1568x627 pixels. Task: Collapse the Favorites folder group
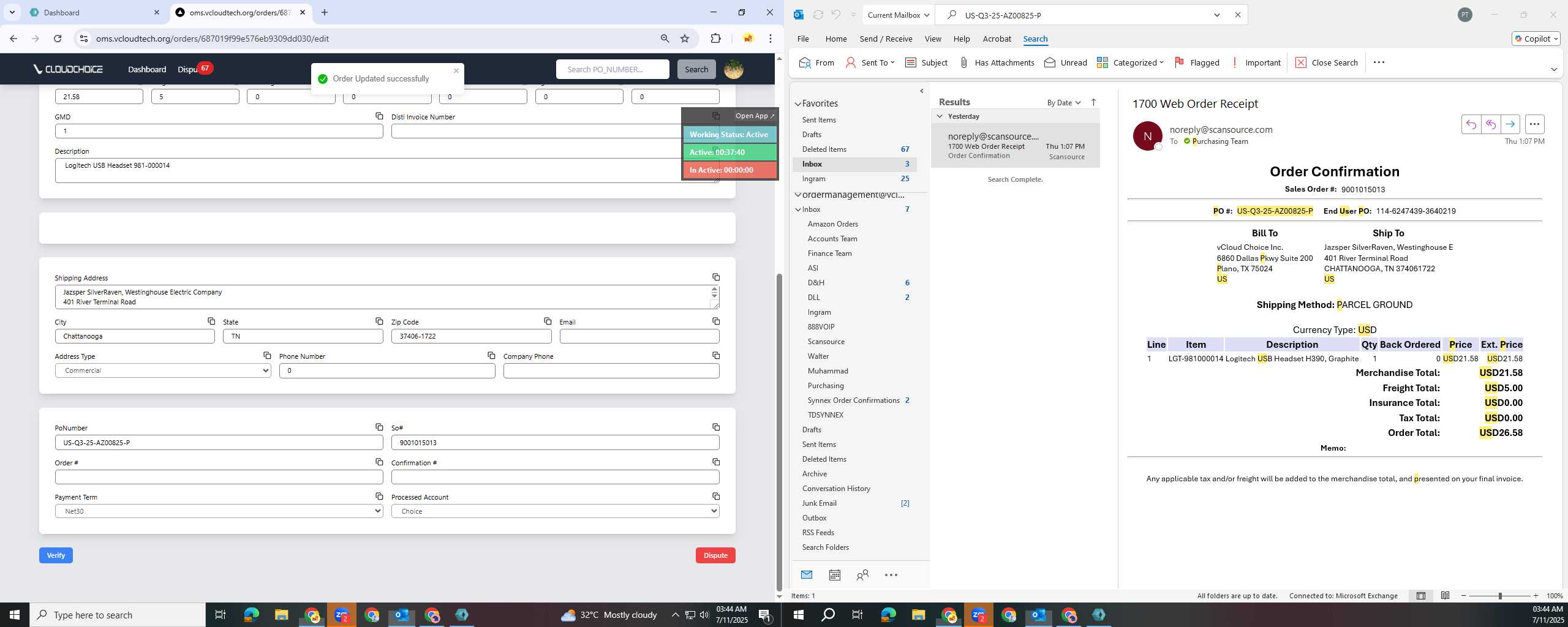point(798,104)
